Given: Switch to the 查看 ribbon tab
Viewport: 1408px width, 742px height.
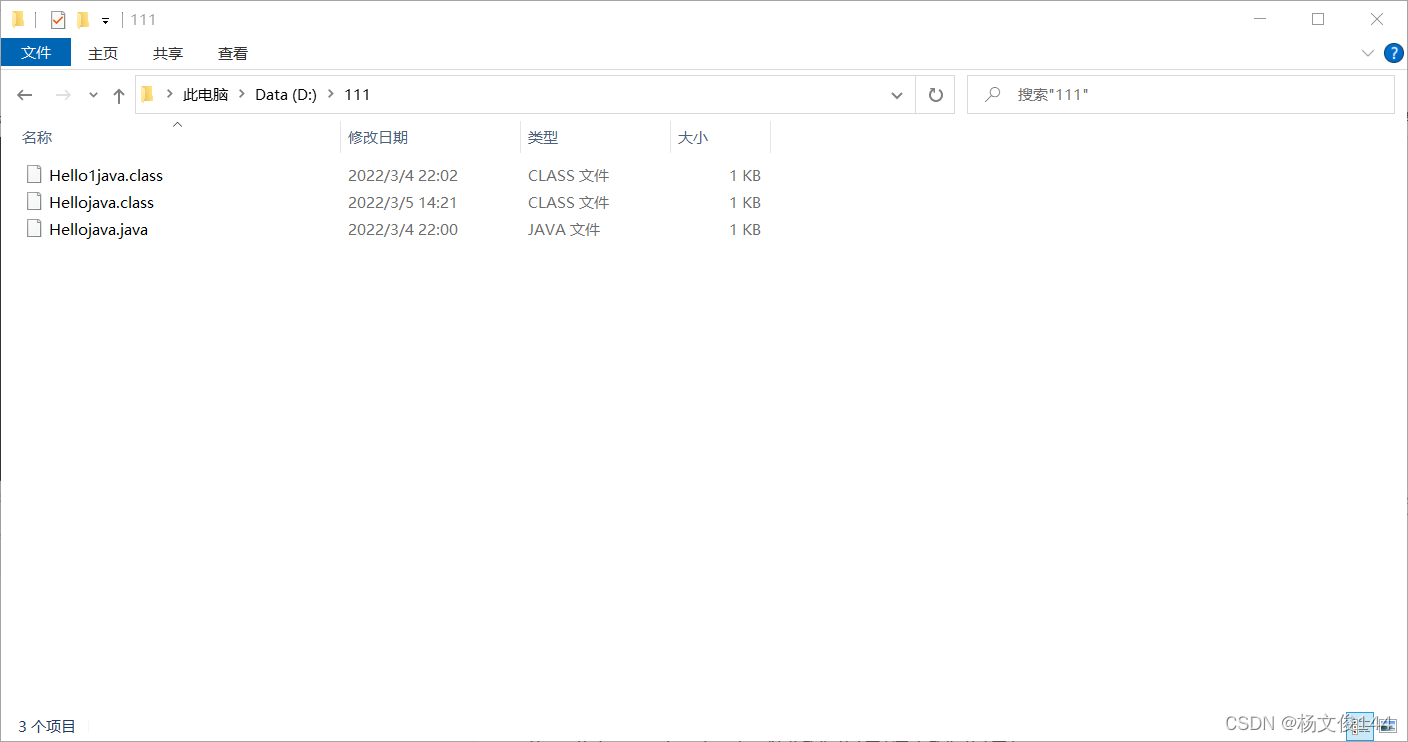Looking at the screenshot, I should (233, 53).
